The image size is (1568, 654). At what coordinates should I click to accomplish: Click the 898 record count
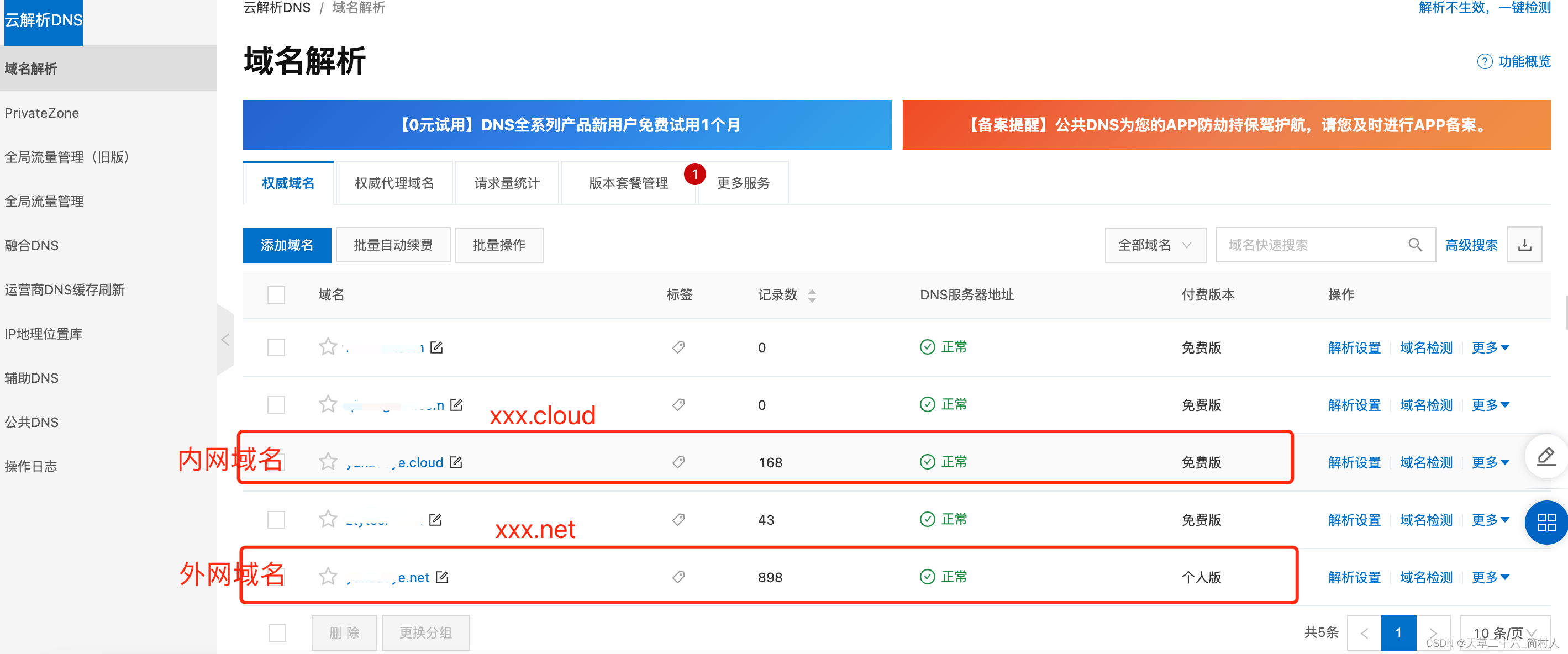(x=770, y=577)
